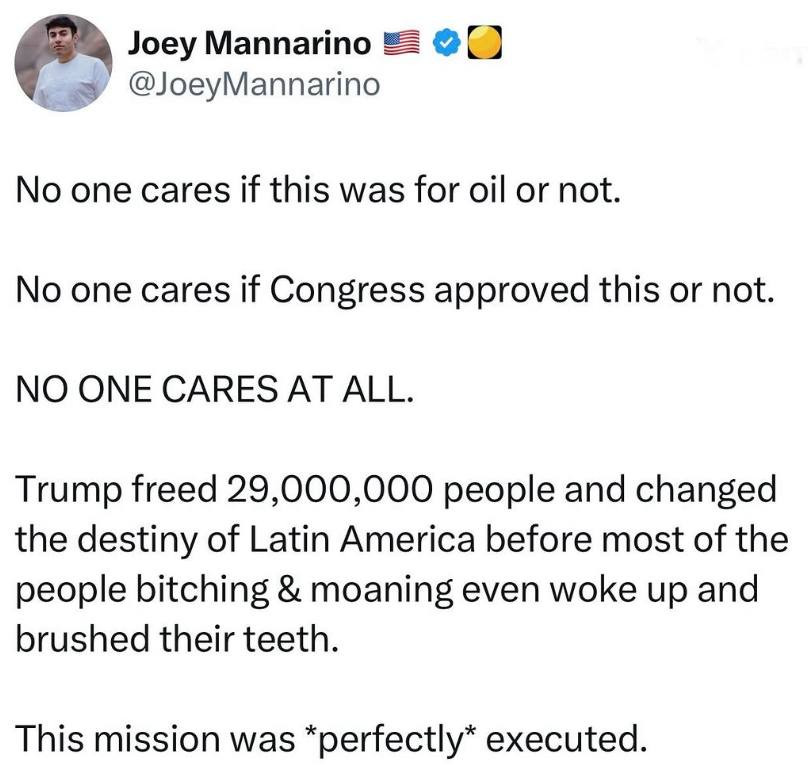Click the American flag emoji
808x782 pixels.
point(401,45)
